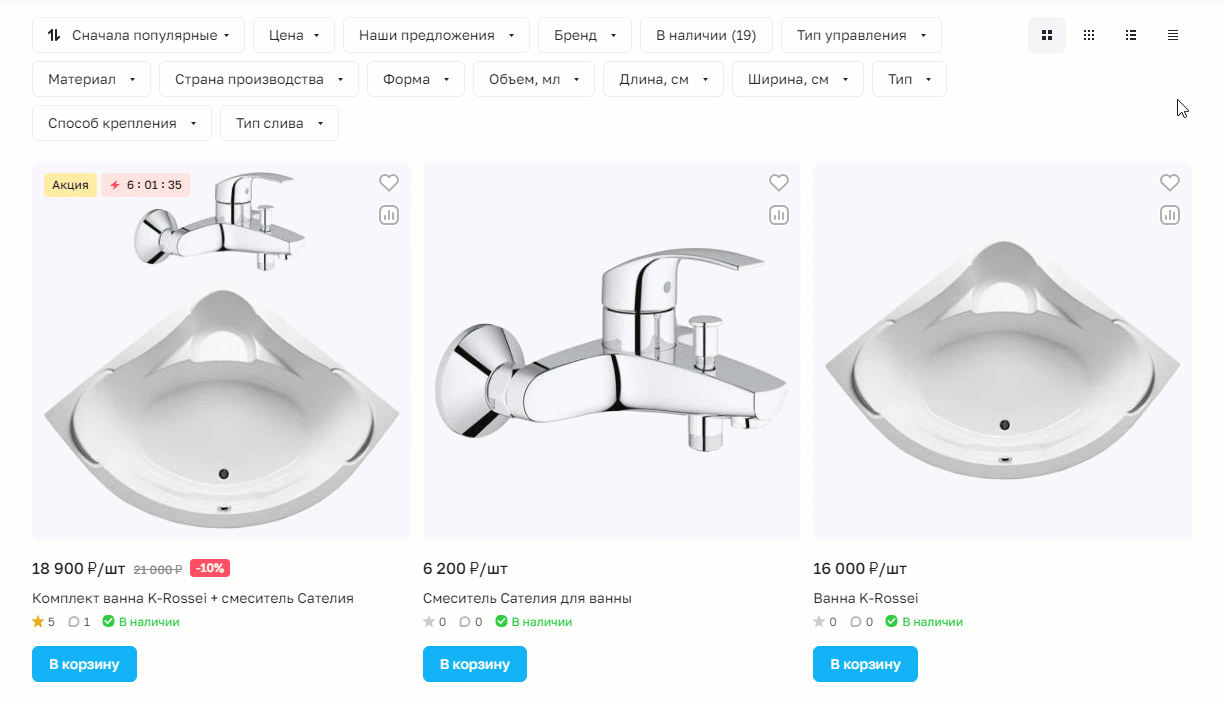Click the Сателия faucet product image

click(x=612, y=350)
